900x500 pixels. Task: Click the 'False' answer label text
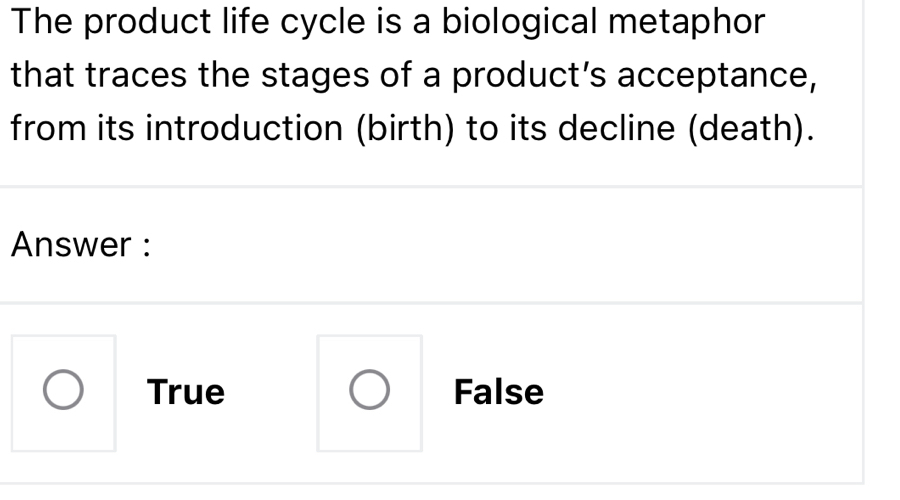(498, 392)
